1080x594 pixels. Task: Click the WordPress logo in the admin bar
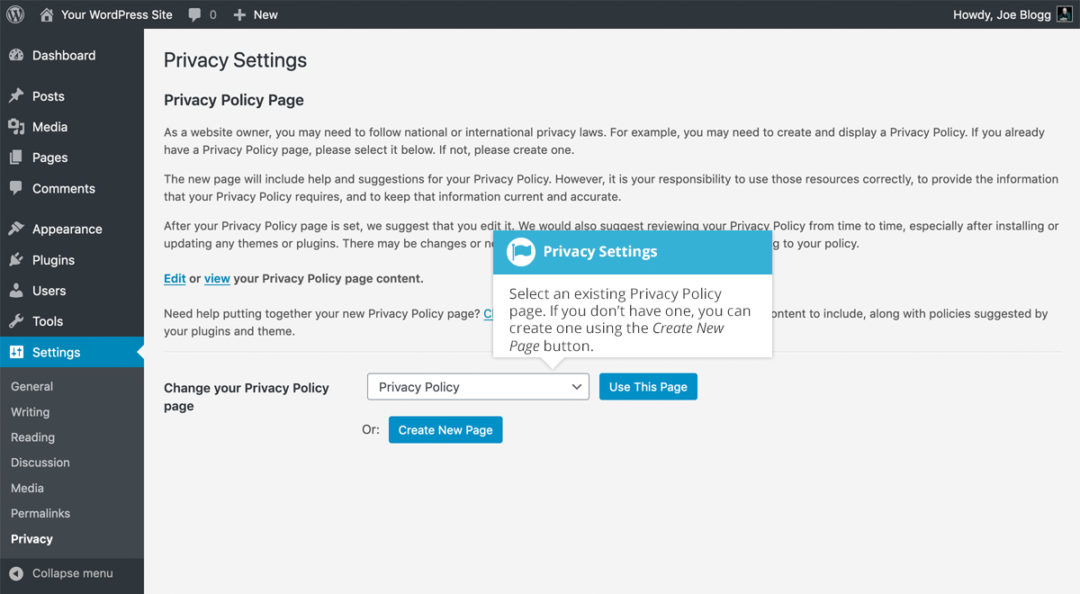(x=13, y=14)
